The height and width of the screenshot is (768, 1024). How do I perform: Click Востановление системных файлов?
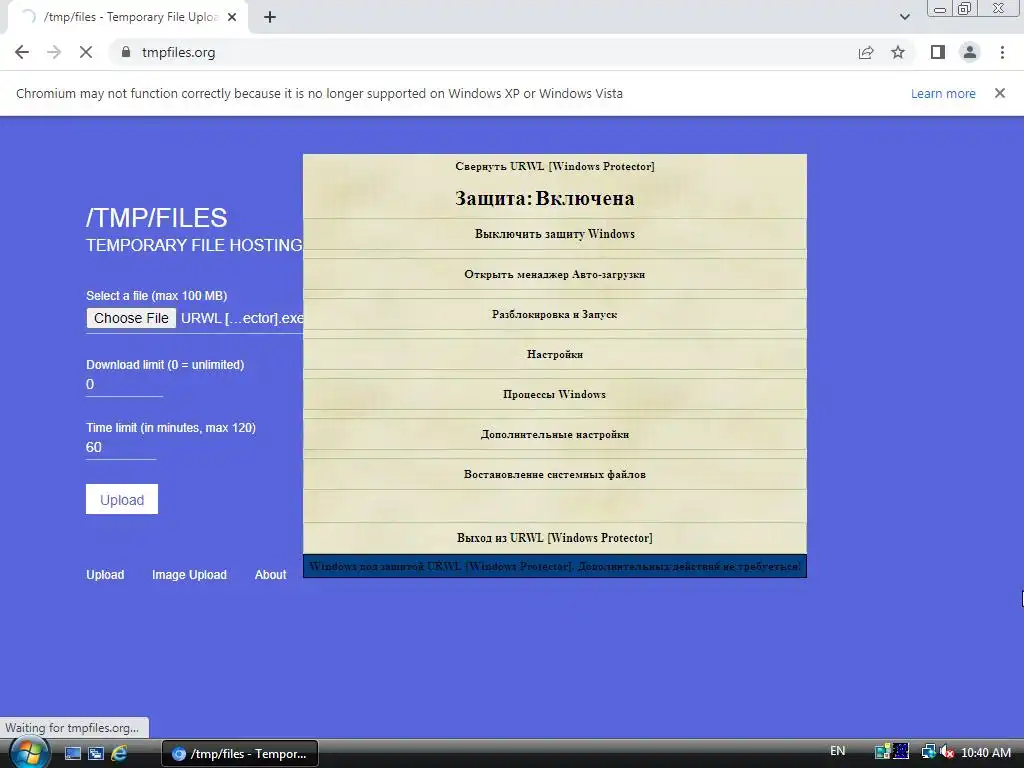pyautogui.click(x=554, y=474)
